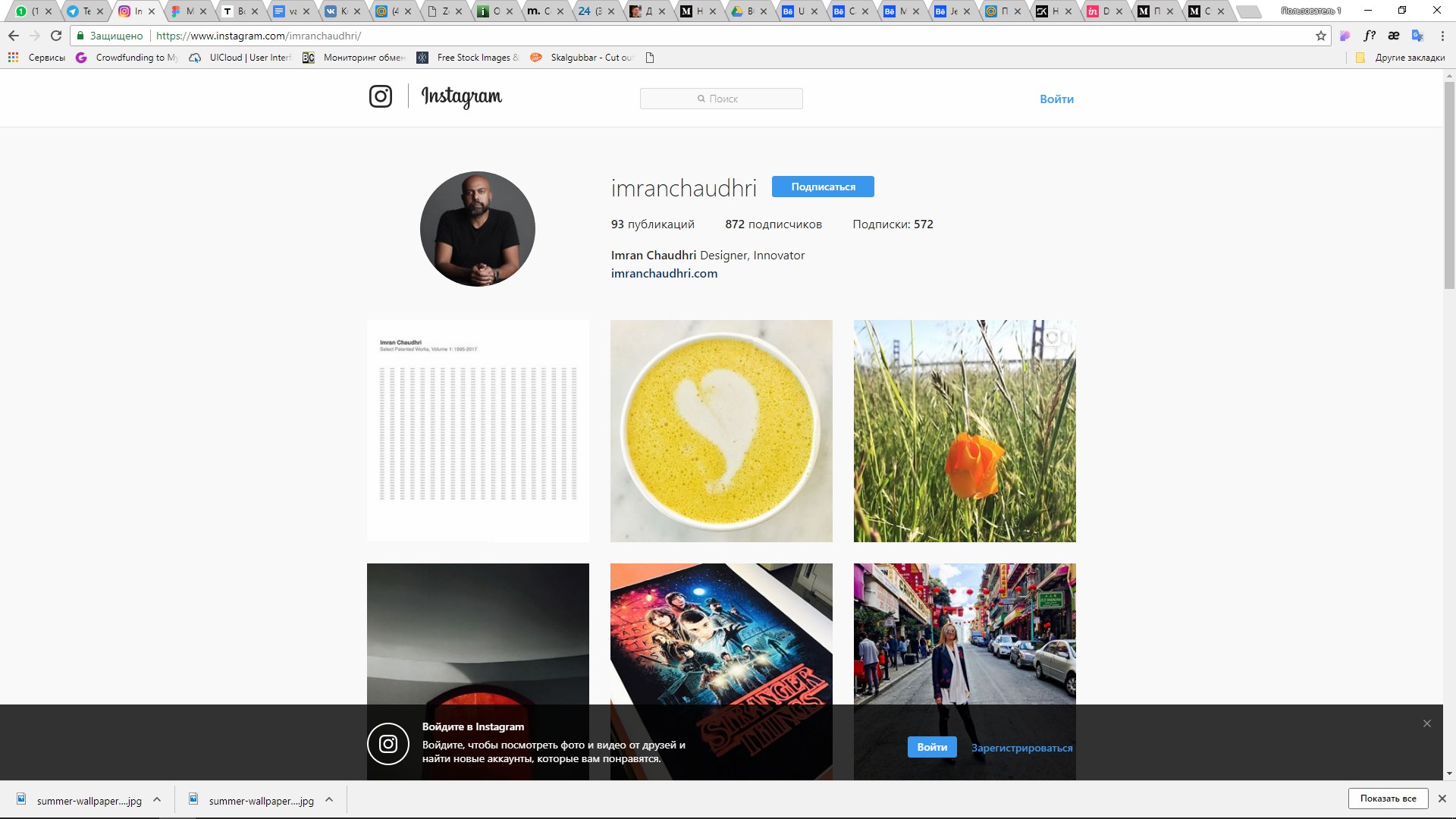Bookmark this page with the star icon
1456x819 pixels.
pyautogui.click(x=1320, y=36)
